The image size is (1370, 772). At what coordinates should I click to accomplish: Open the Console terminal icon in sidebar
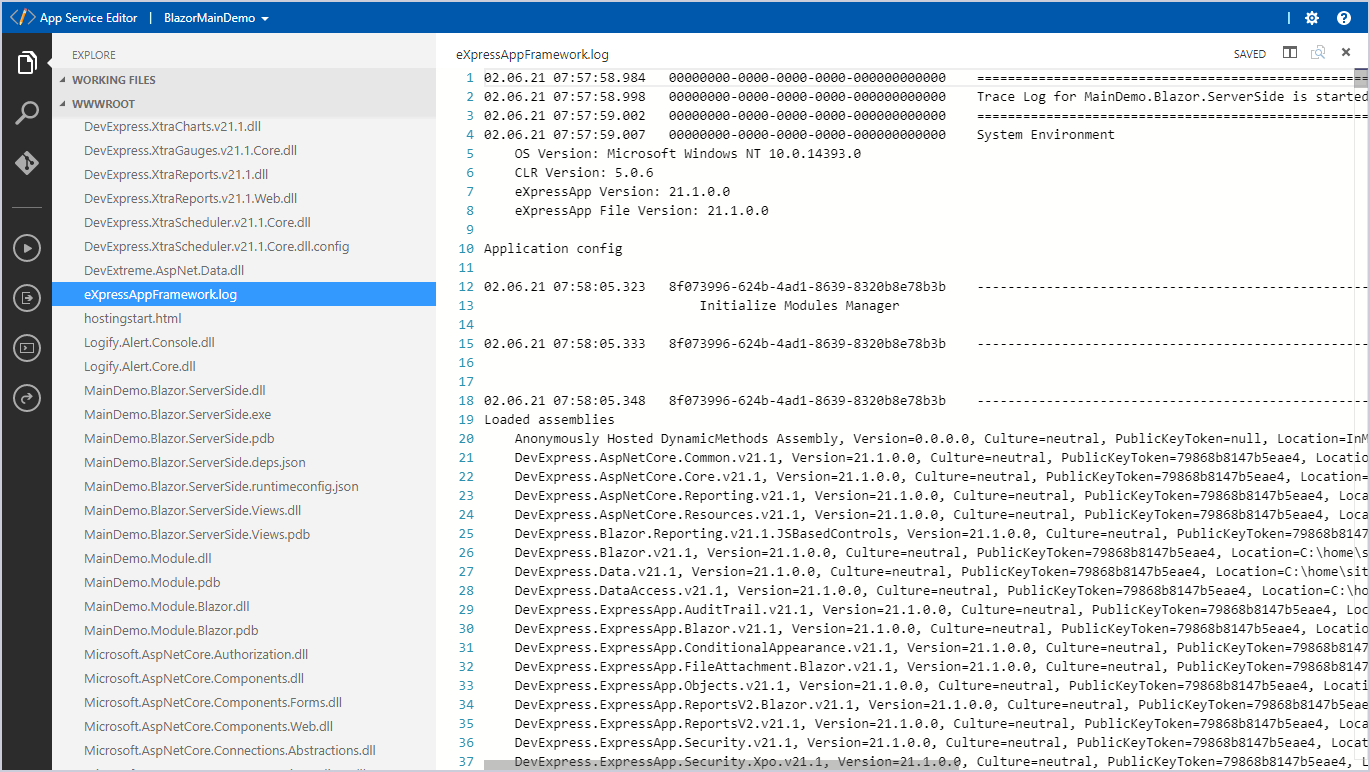coord(27,348)
